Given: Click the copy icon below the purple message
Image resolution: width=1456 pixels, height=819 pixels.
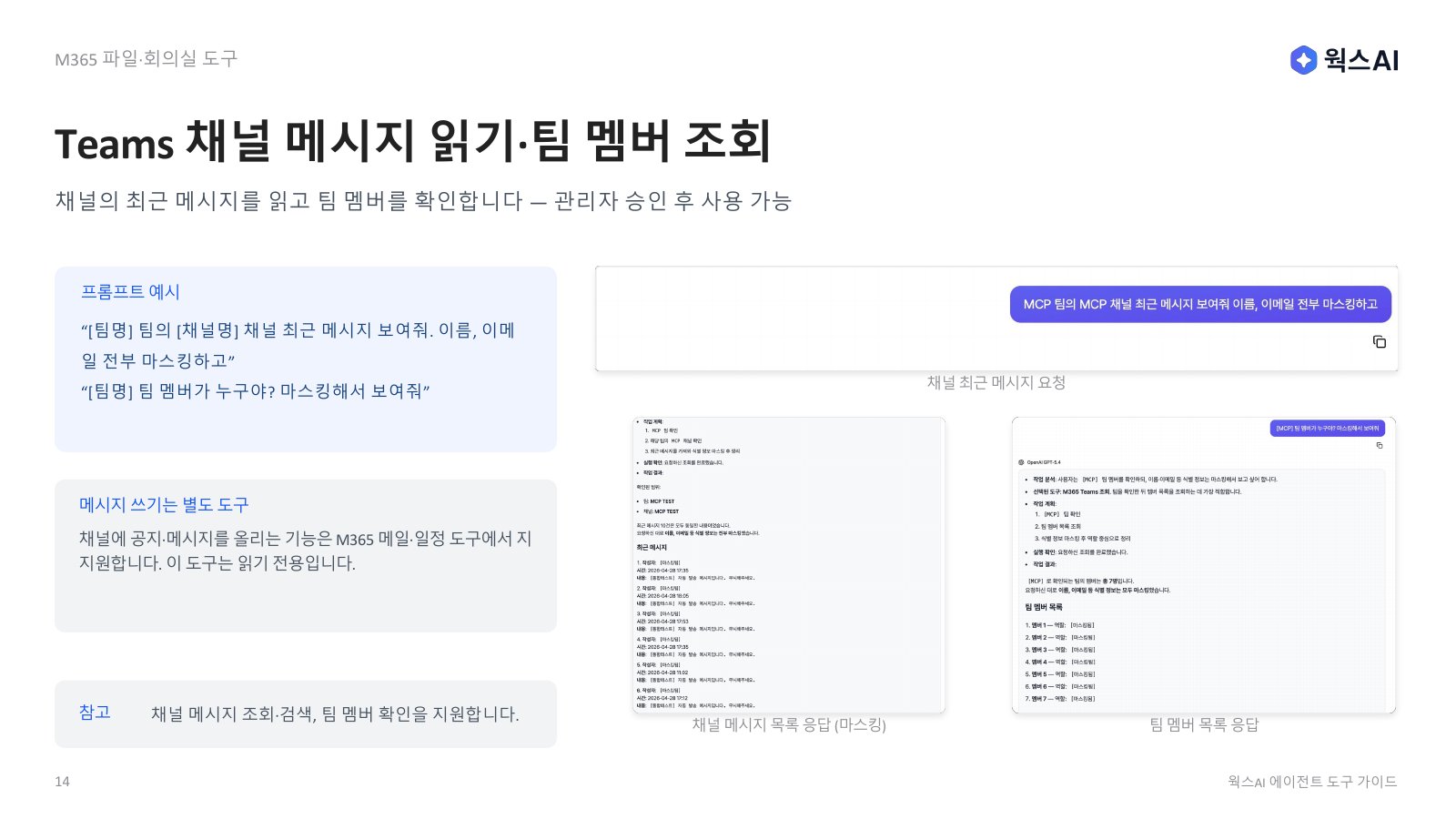Looking at the screenshot, I should click(x=1380, y=342).
